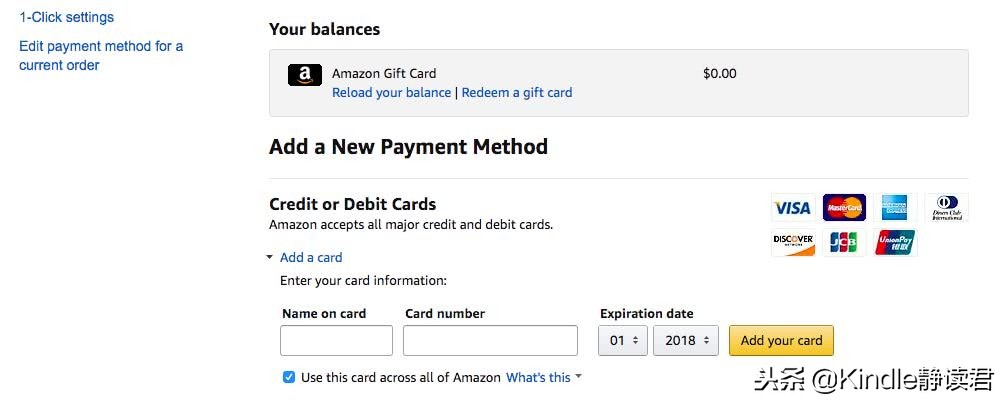Open the expiration year dropdown
This screenshot has width=1006, height=404.
pyautogui.click(x=686, y=341)
